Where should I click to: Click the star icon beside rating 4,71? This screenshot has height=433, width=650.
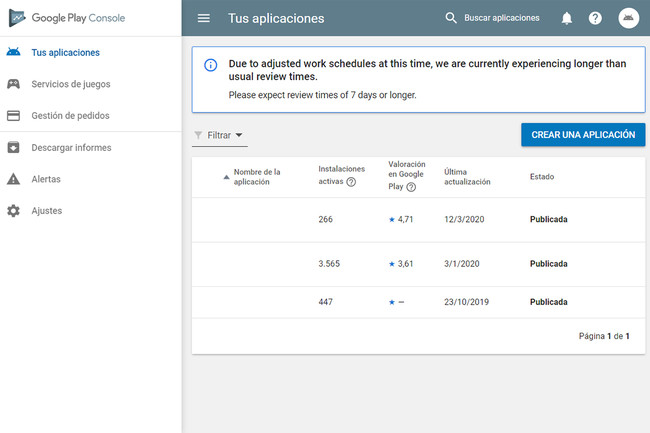pyautogui.click(x=392, y=220)
